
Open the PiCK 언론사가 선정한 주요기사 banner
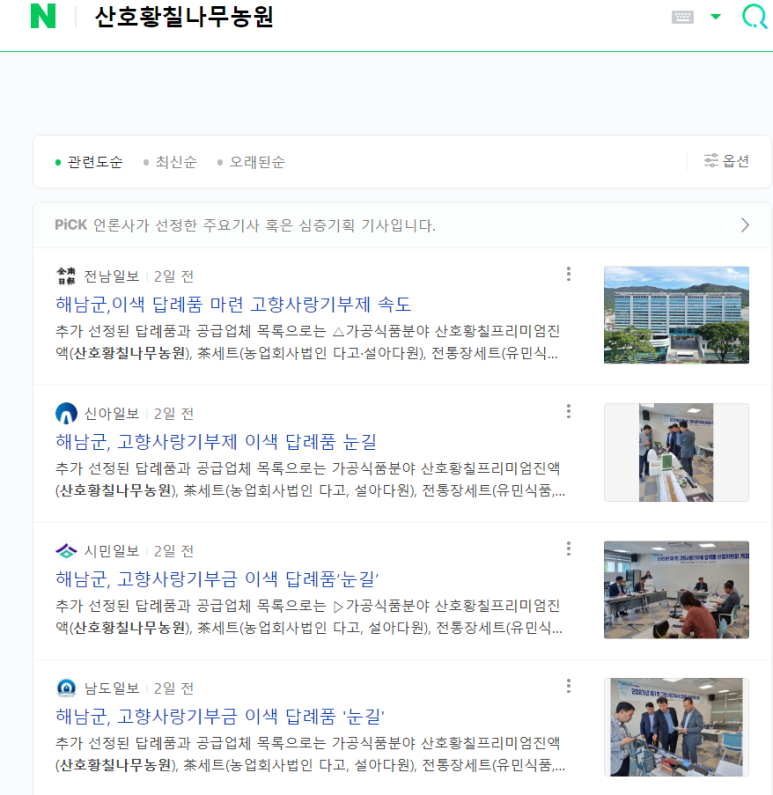[402, 225]
